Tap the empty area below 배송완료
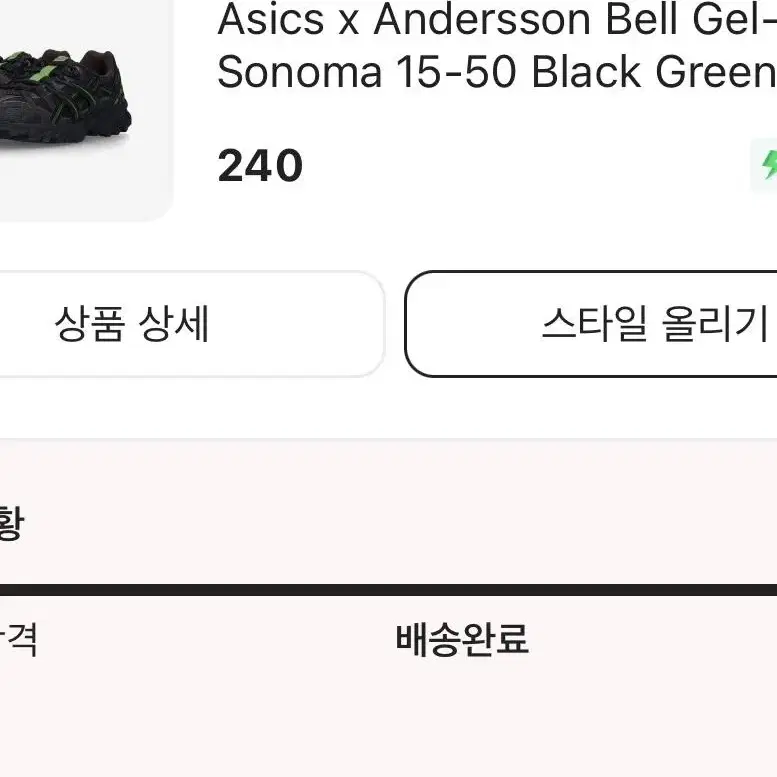This screenshot has height=777, width=777. [x=462, y=719]
